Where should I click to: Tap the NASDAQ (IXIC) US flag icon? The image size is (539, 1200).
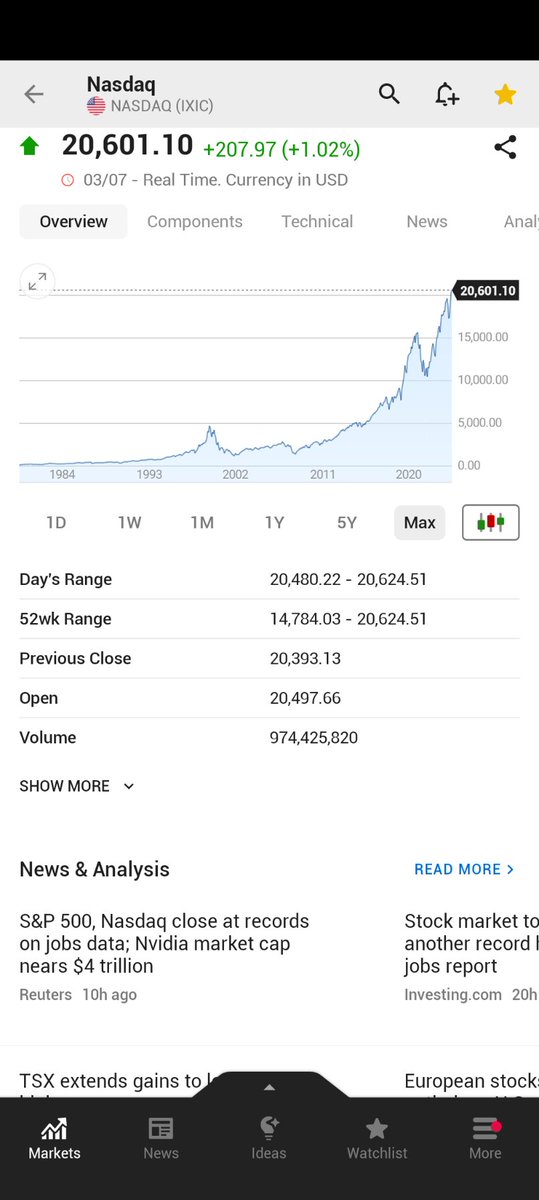96,106
